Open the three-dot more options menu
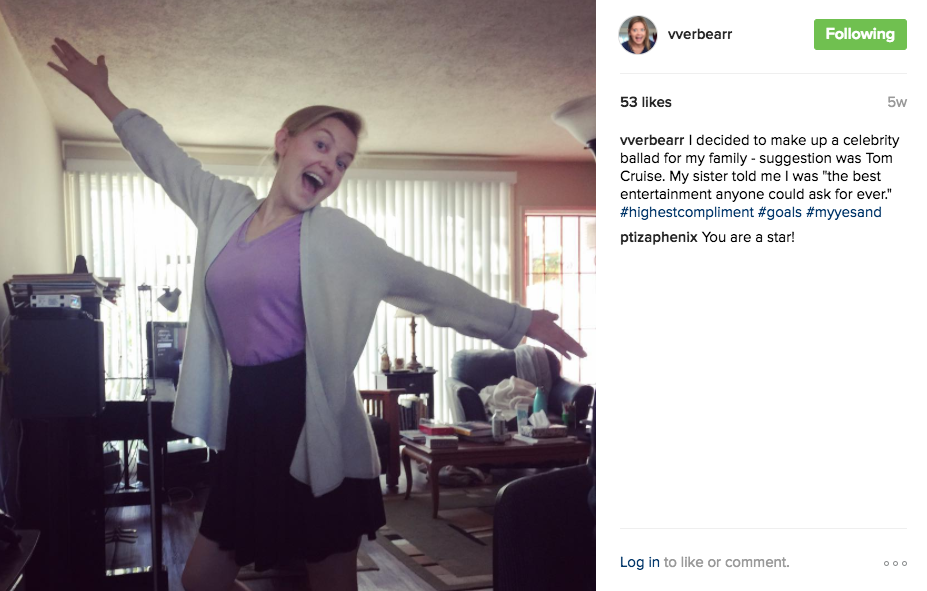The image size is (927, 591). tap(895, 563)
